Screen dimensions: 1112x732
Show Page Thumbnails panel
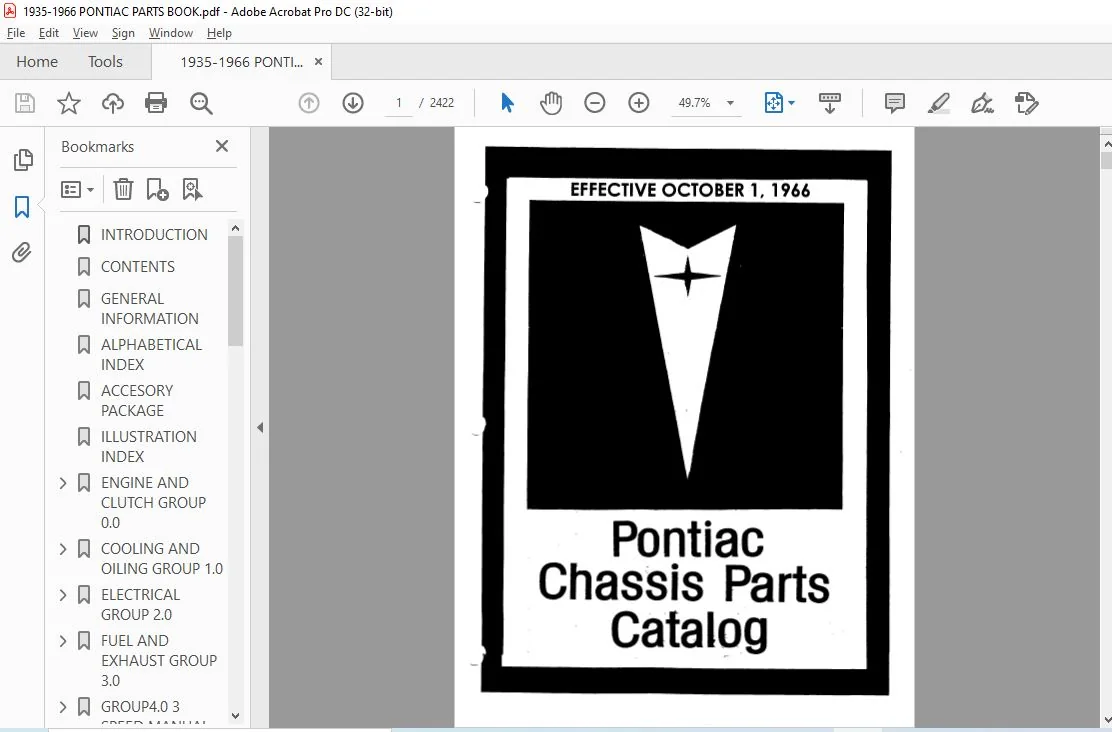click(23, 160)
